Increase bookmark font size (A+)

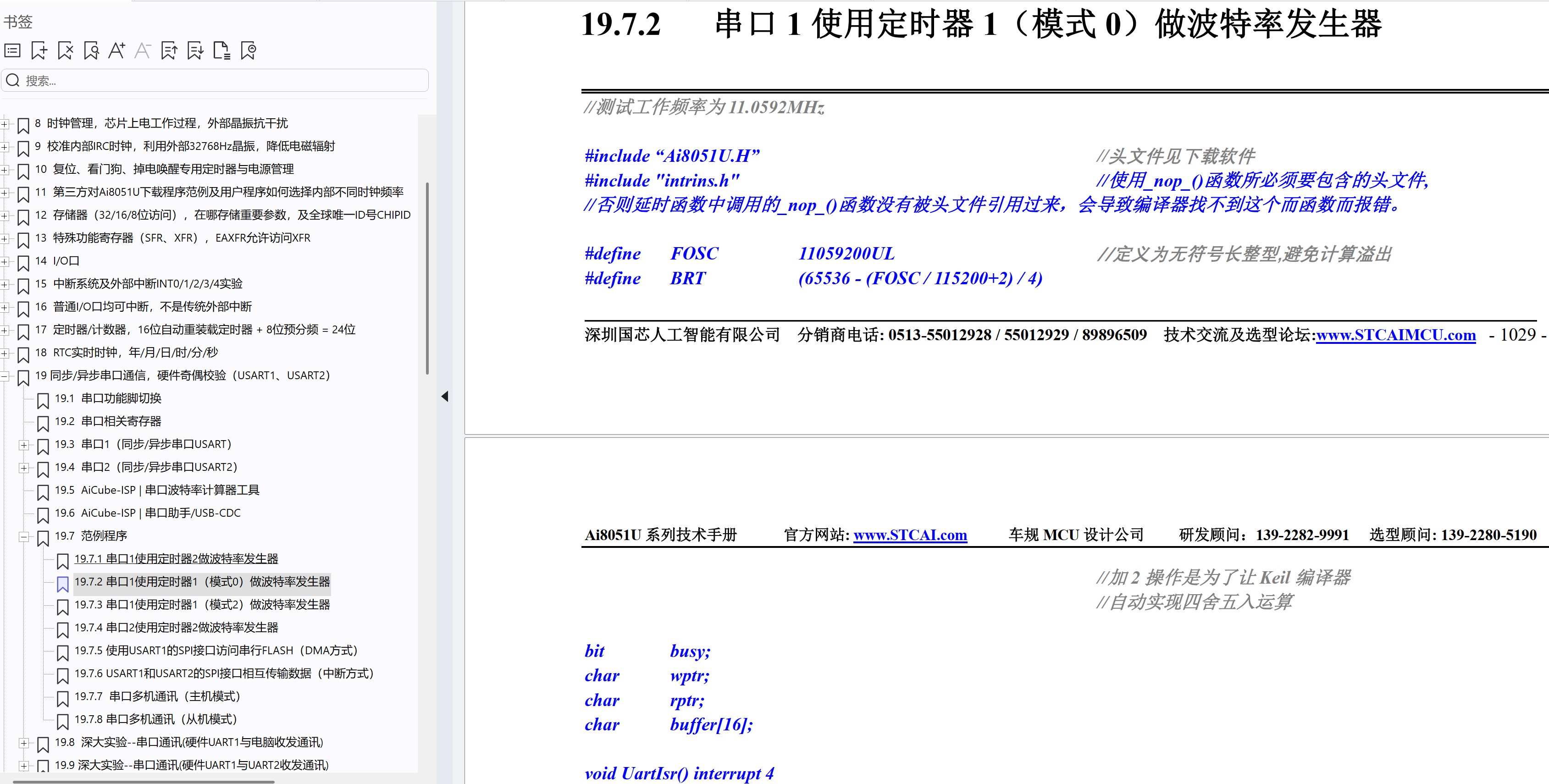[x=116, y=50]
